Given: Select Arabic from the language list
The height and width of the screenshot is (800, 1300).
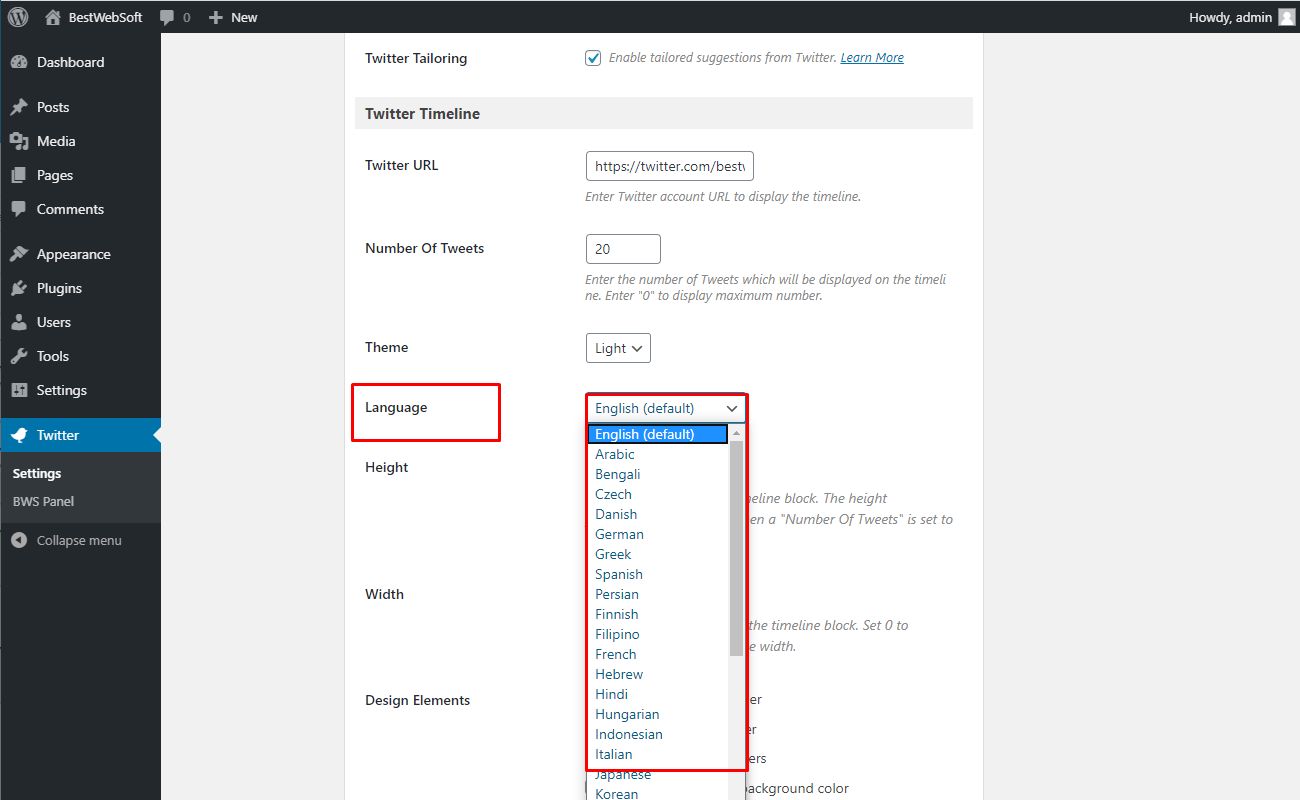Looking at the screenshot, I should click(x=658, y=454).
